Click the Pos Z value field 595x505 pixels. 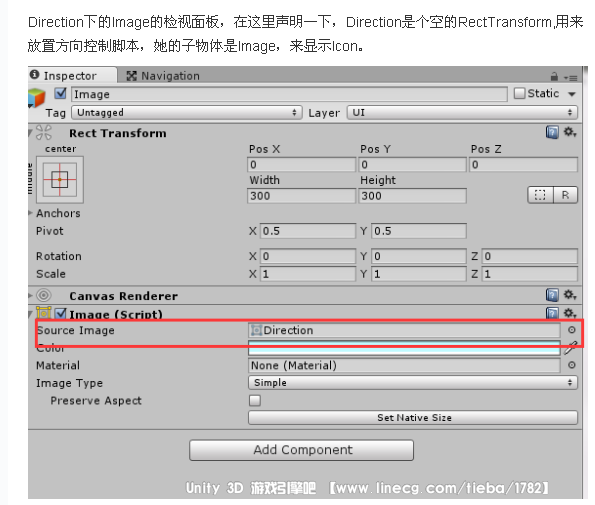(x=524, y=165)
